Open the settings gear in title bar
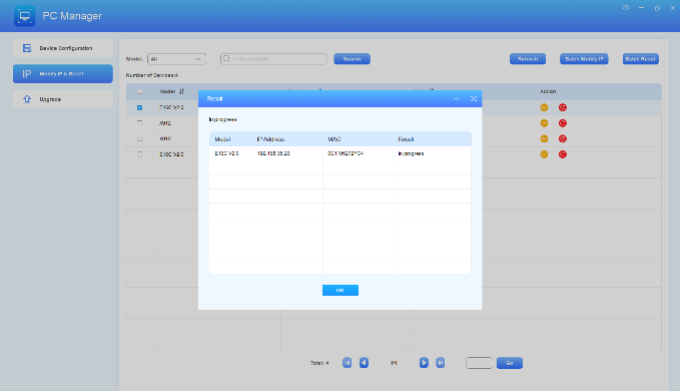 click(626, 7)
